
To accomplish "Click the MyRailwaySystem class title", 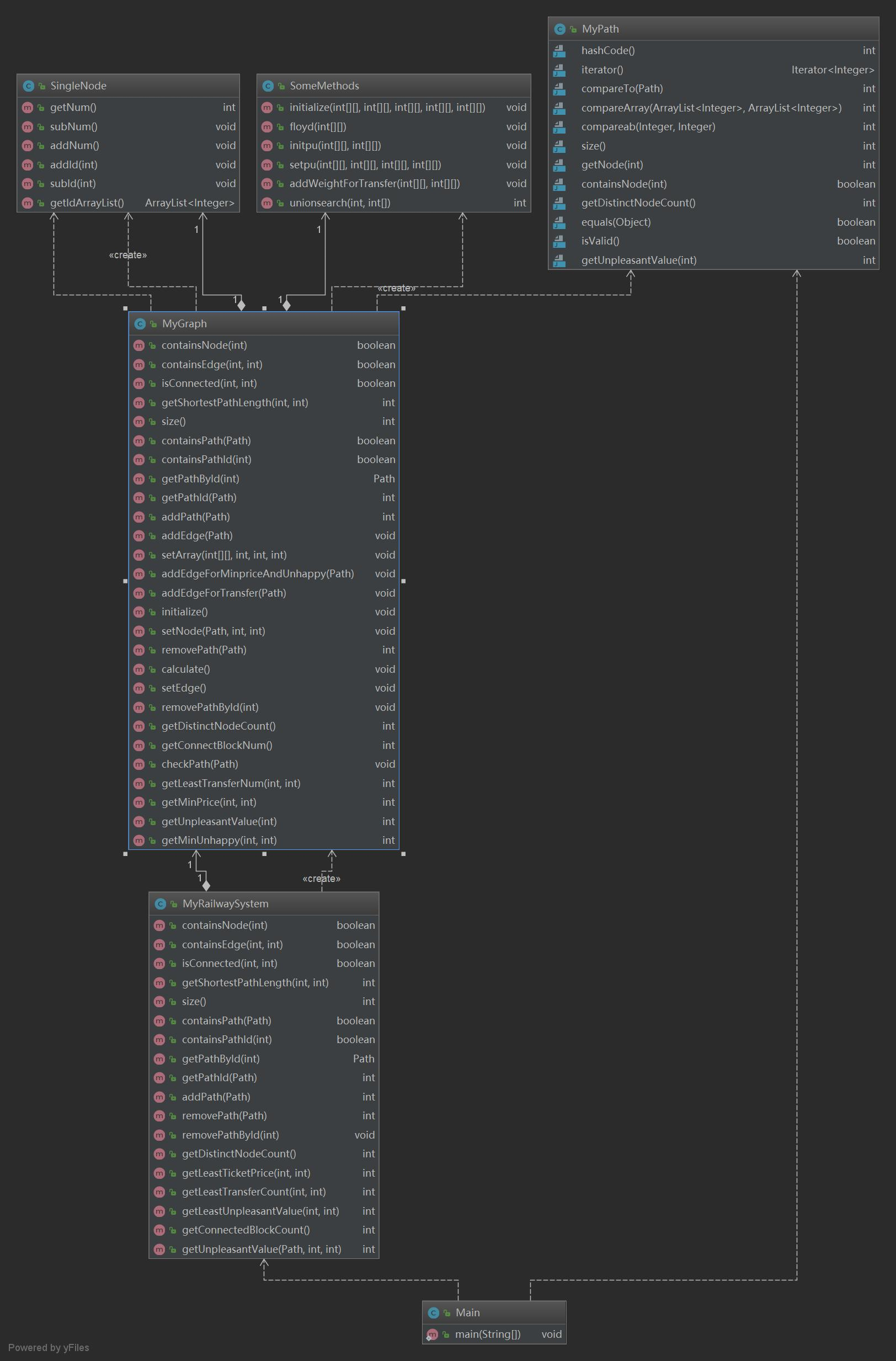I will coord(225,903).
